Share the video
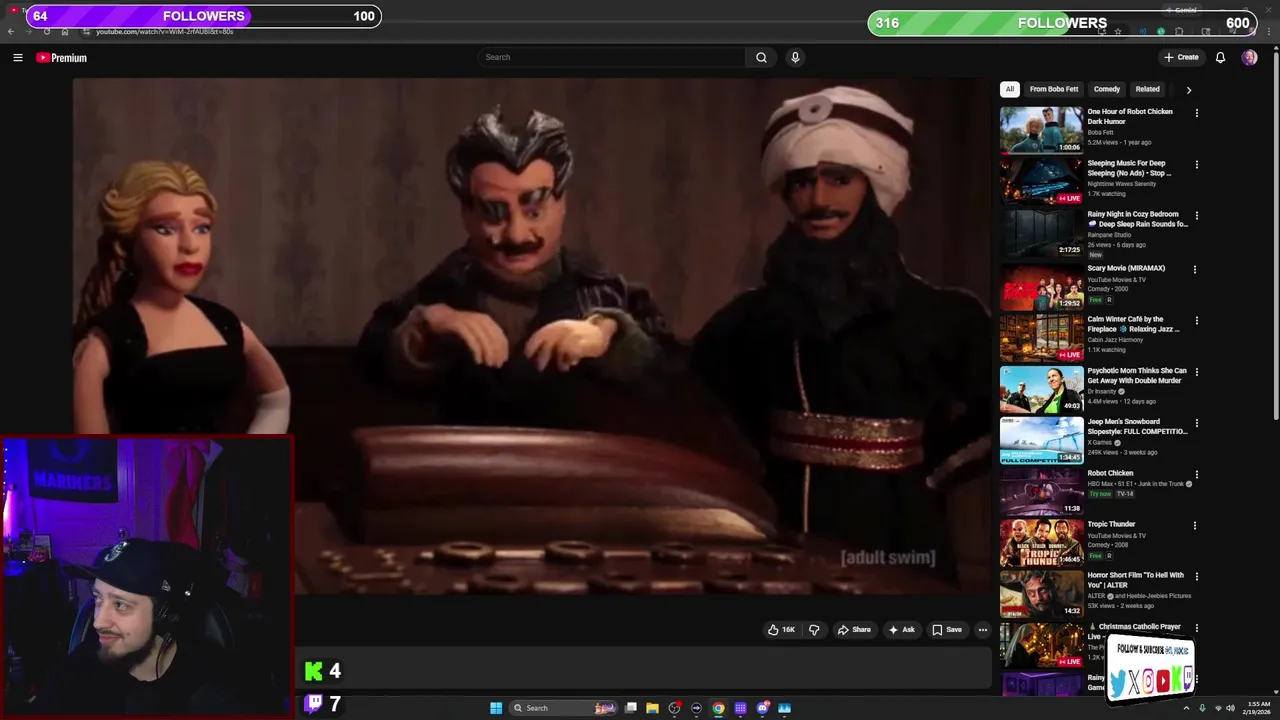Screen dimensions: 1280x720 (x=854, y=630)
